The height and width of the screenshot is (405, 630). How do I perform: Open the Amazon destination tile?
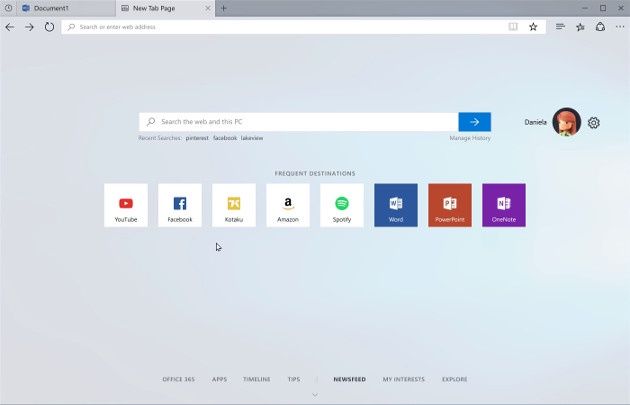click(288, 205)
